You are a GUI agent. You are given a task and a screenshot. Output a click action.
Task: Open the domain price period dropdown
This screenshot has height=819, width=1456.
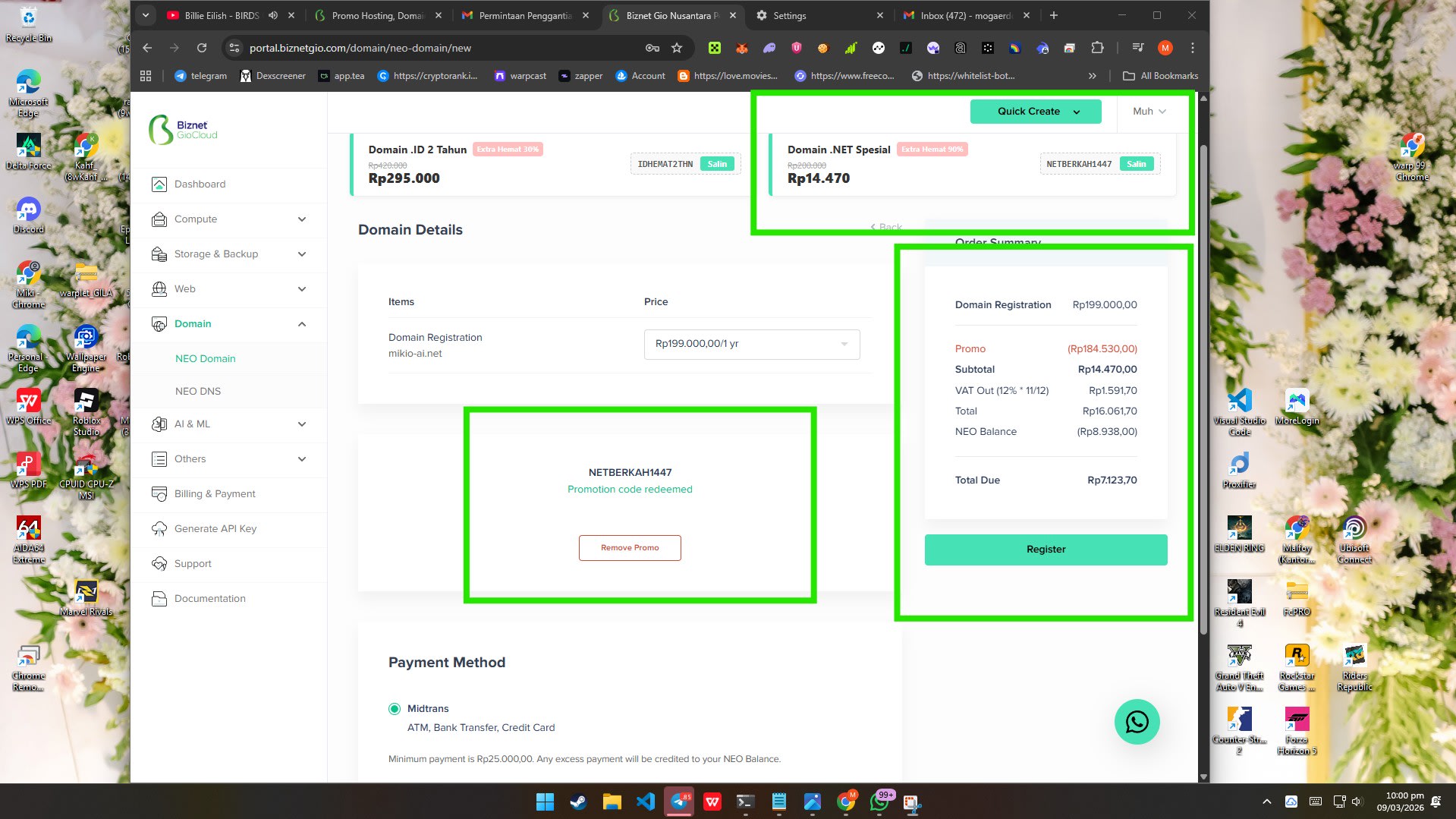coord(752,344)
